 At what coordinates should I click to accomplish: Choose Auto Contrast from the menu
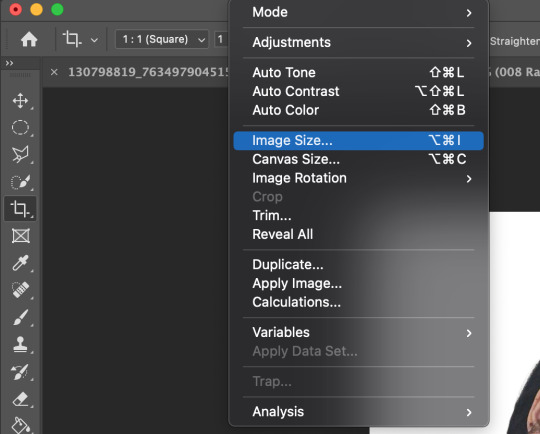pyautogui.click(x=359, y=91)
